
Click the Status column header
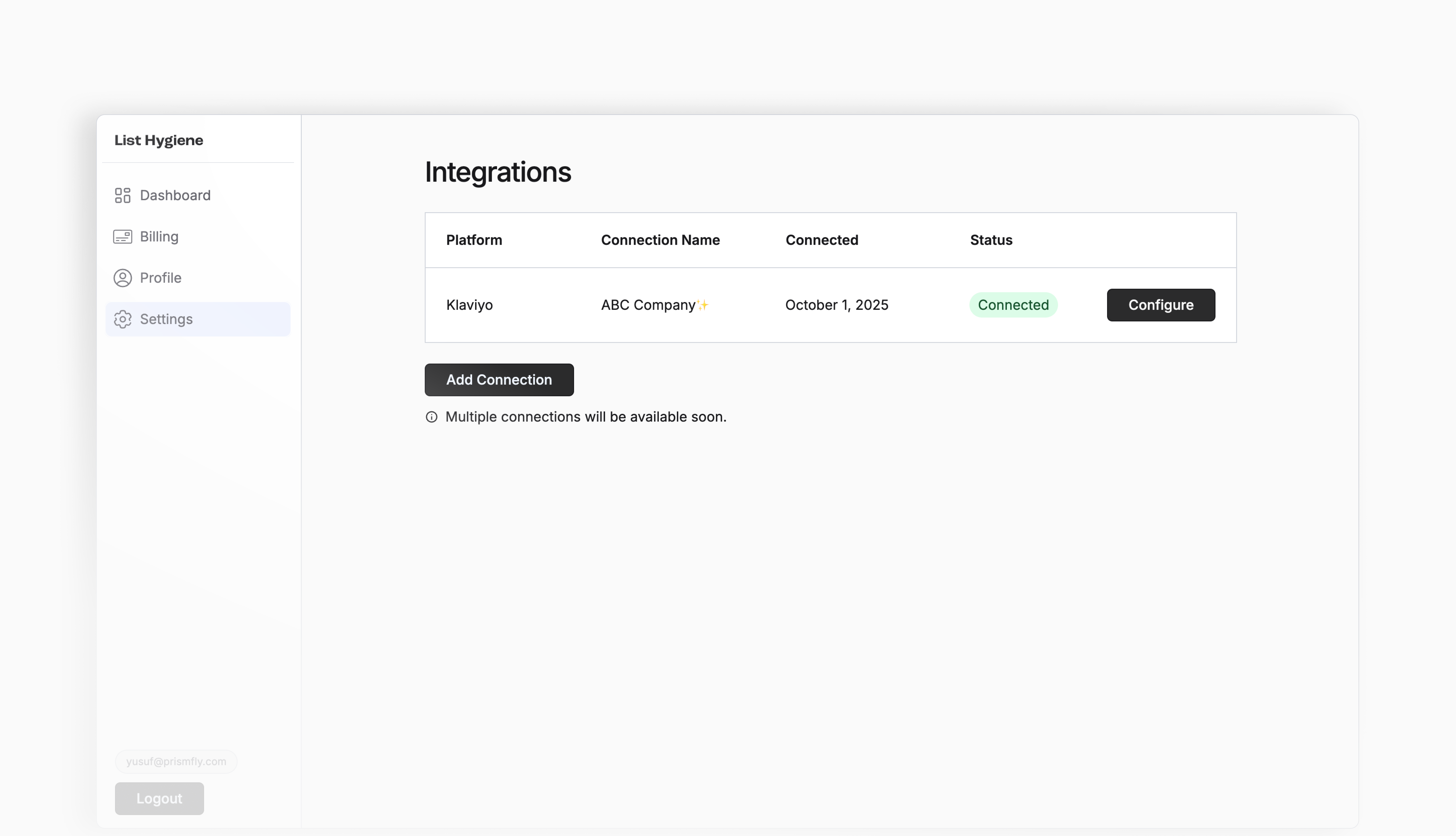pos(991,240)
